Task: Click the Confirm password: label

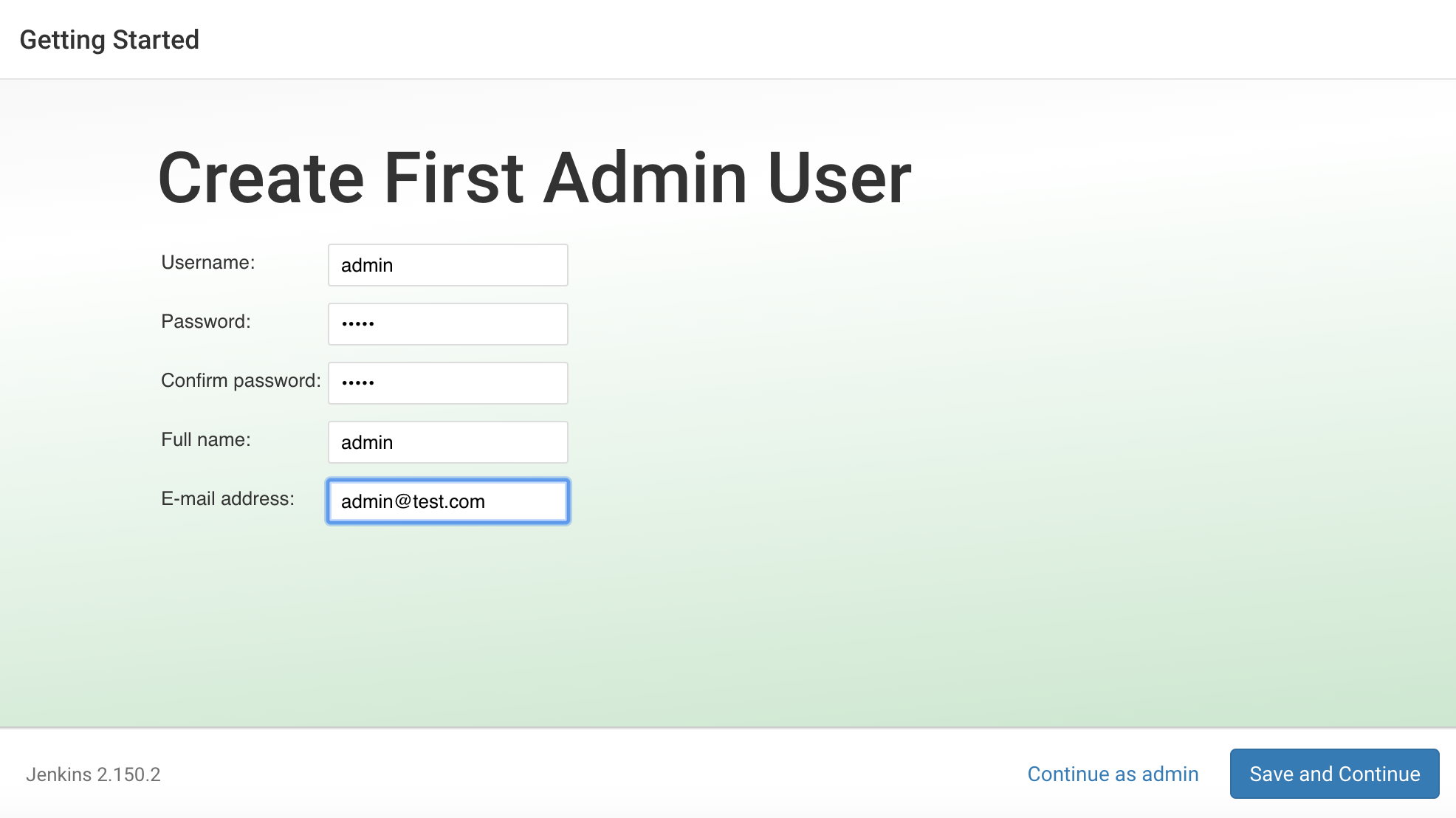Action: click(241, 381)
